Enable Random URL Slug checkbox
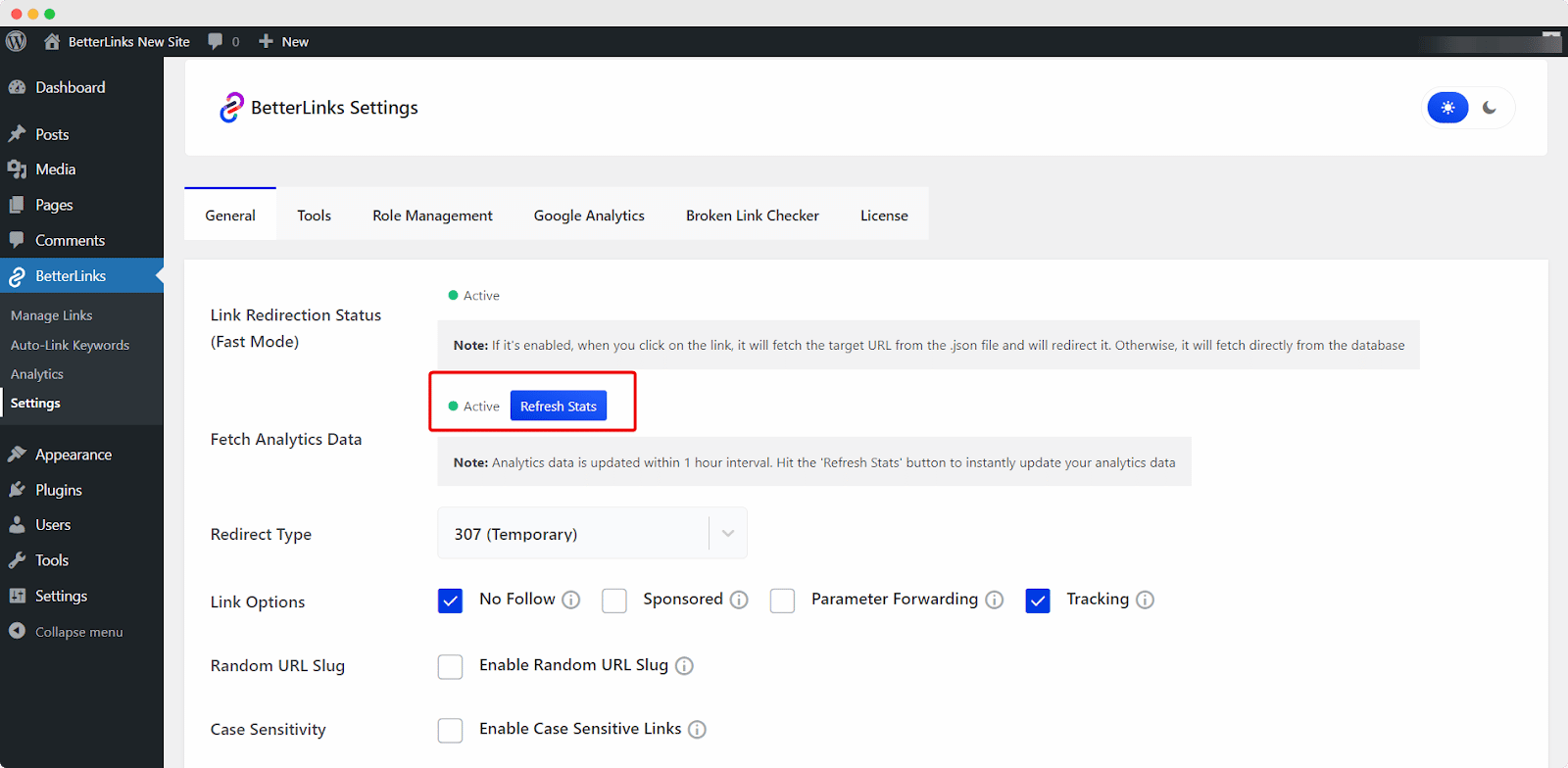The height and width of the screenshot is (768, 1568). [450, 667]
